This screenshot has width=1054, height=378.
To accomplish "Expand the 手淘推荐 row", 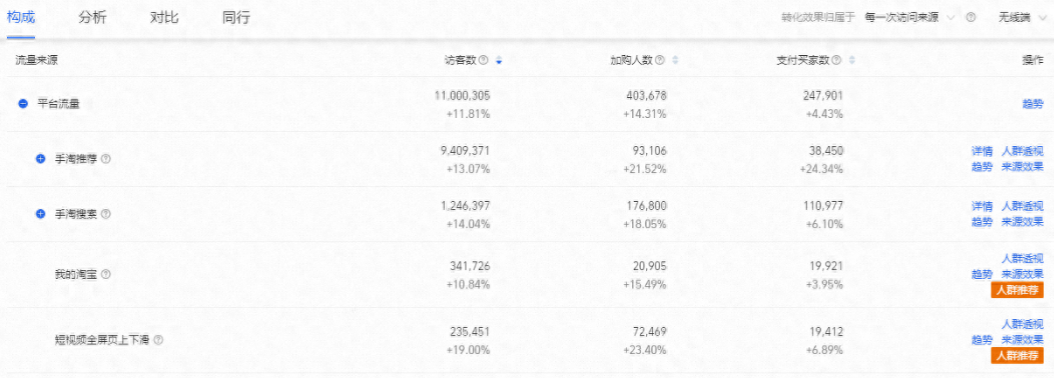I will (40, 159).
